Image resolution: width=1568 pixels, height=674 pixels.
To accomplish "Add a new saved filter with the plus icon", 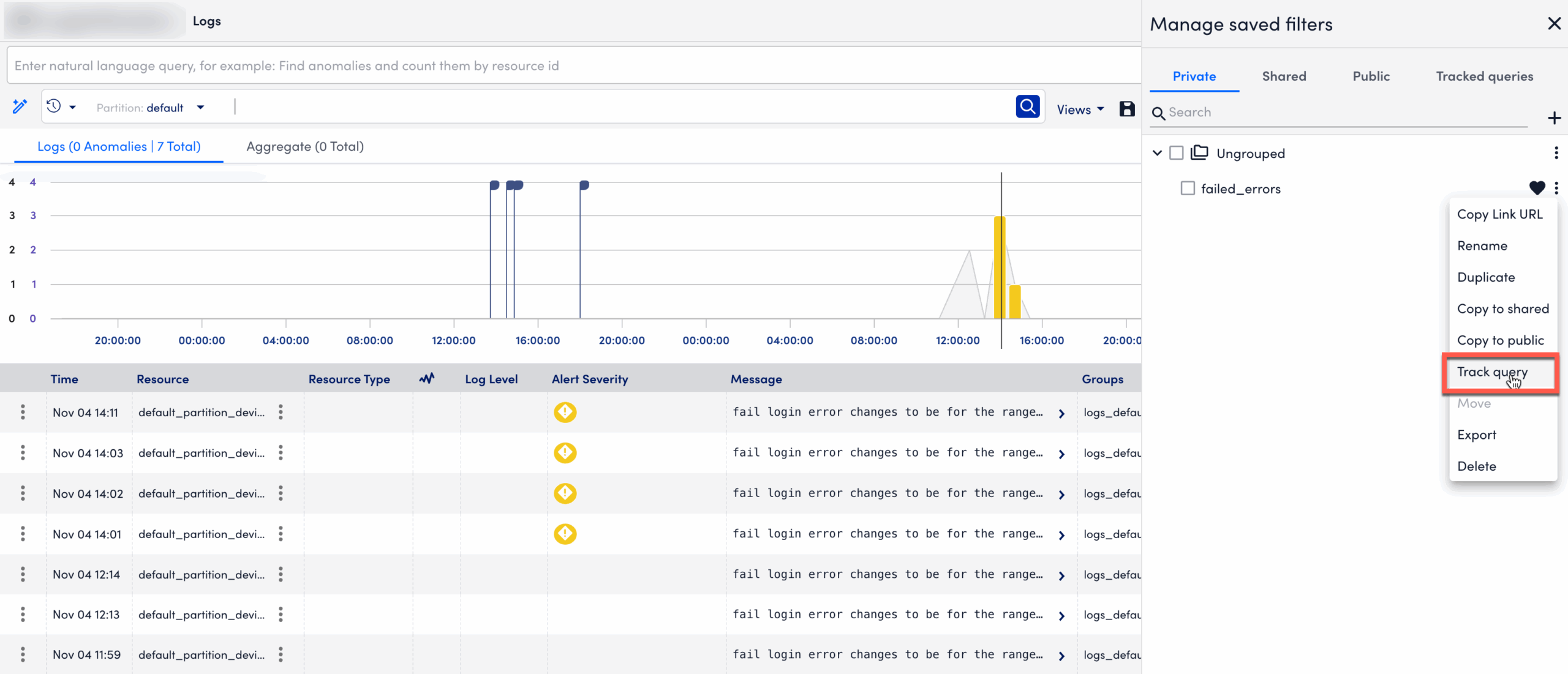I will click(x=1555, y=118).
